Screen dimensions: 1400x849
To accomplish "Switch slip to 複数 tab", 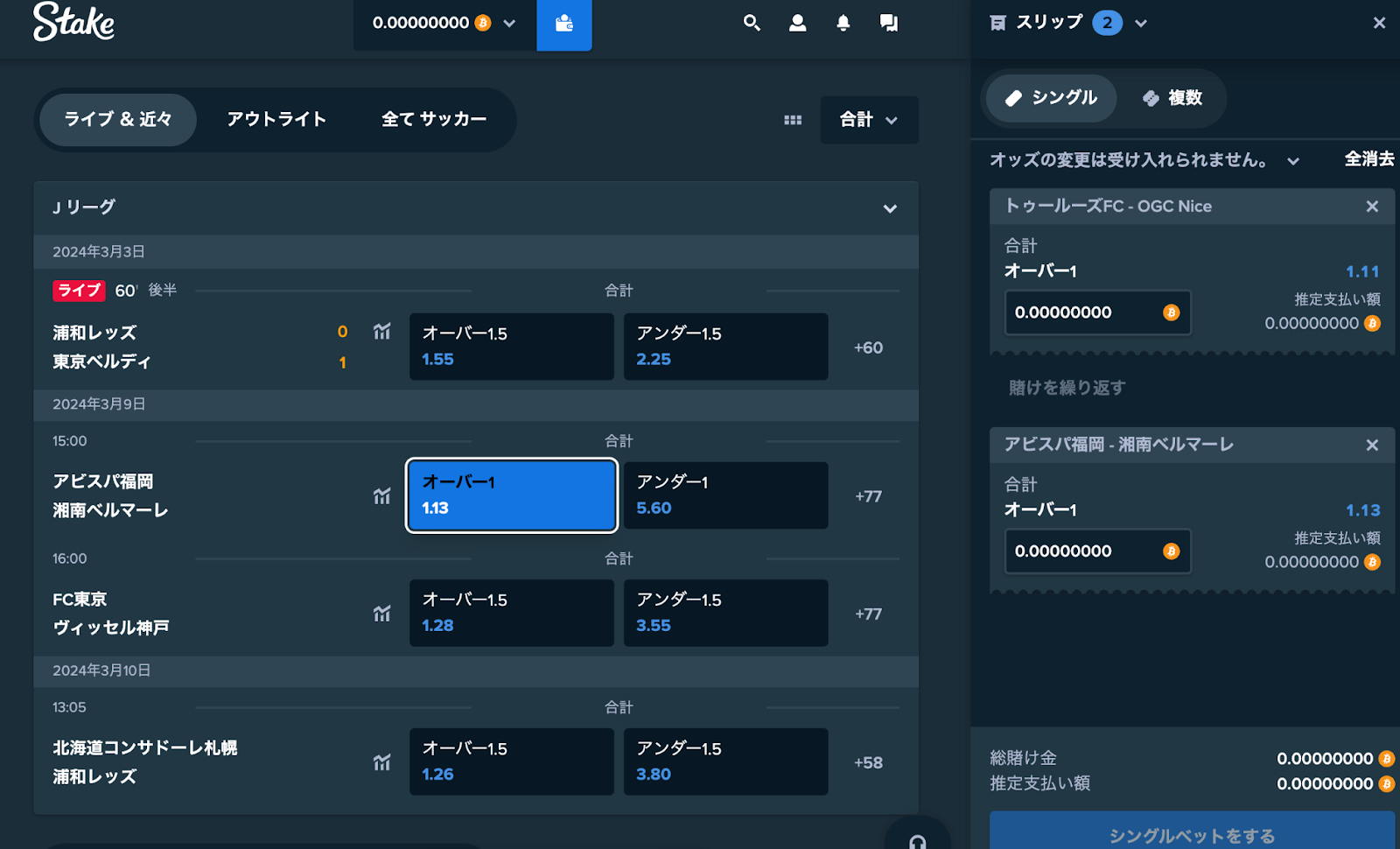I will [x=1172, y=97].
